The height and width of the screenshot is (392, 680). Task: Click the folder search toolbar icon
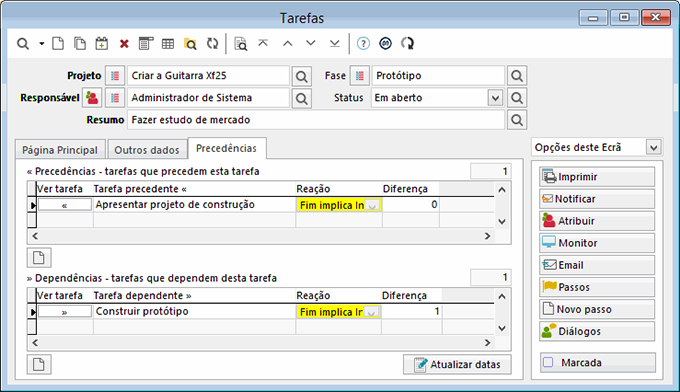pyautogui.click(x=190, y=43)
